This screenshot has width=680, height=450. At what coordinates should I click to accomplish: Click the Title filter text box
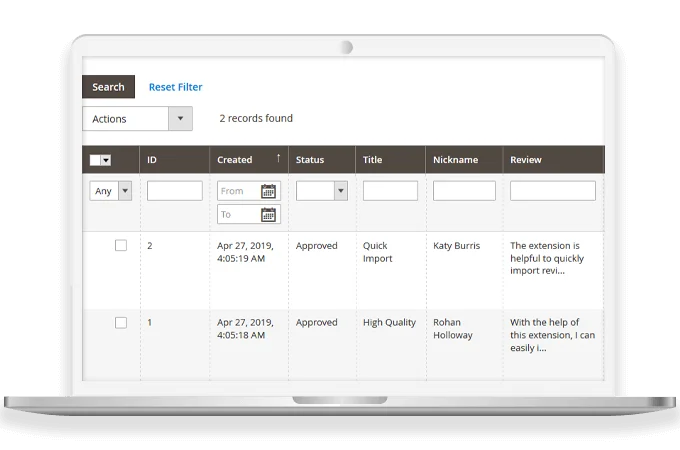390,191
